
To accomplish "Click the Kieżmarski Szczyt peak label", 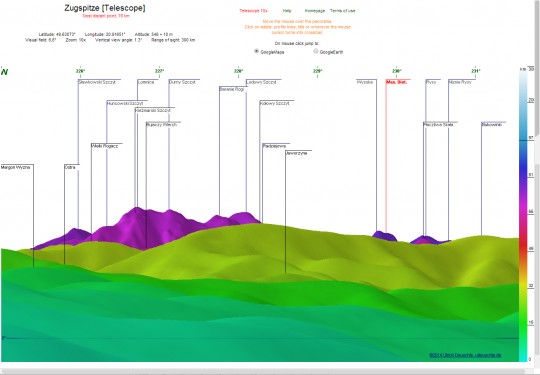I will point(153,110).
